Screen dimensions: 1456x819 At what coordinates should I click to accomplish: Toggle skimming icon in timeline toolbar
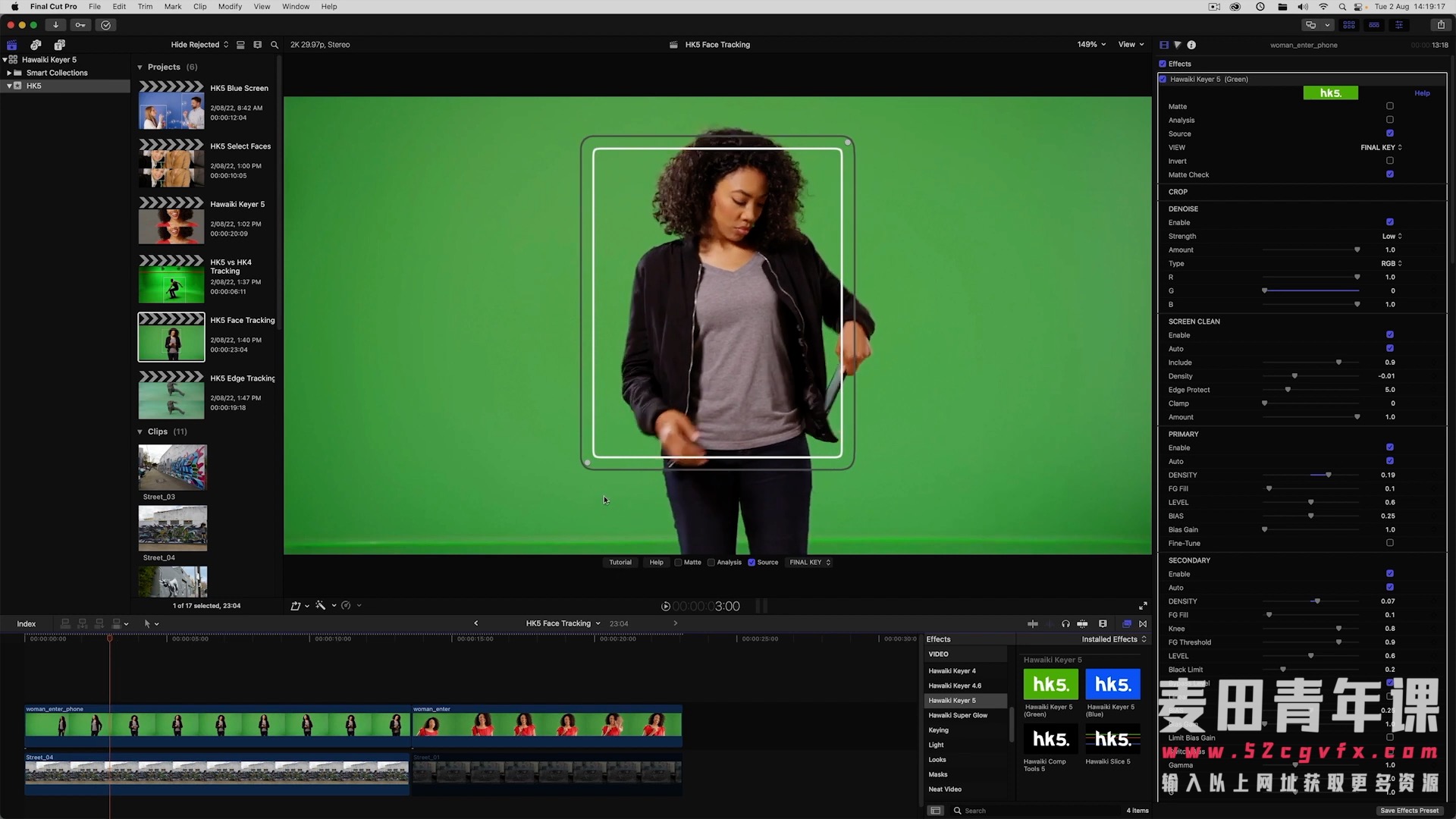coord(1033,623)
